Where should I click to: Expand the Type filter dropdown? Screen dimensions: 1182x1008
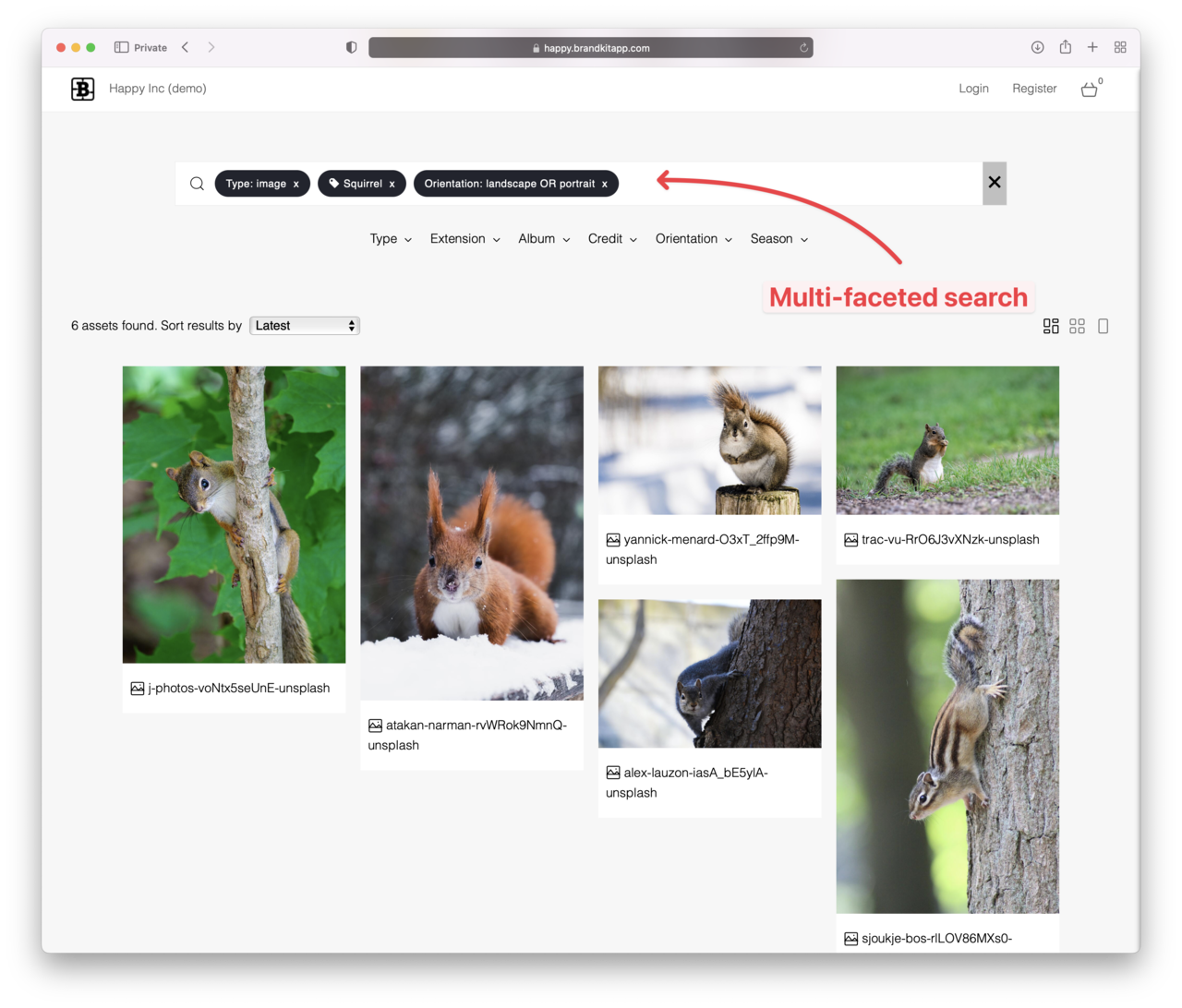click(x=391, y=239)
